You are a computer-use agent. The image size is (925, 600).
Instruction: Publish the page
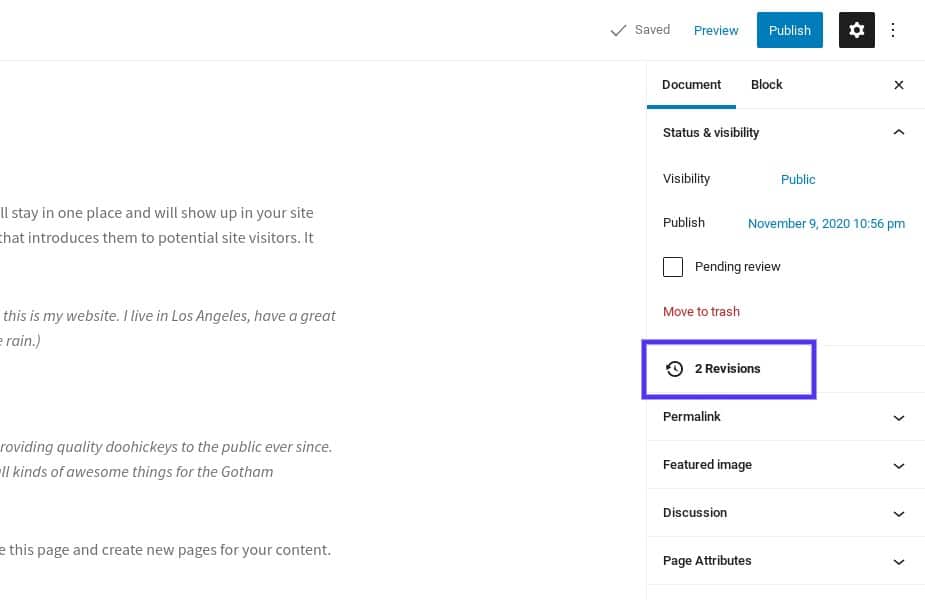click(x=789, y=30)
